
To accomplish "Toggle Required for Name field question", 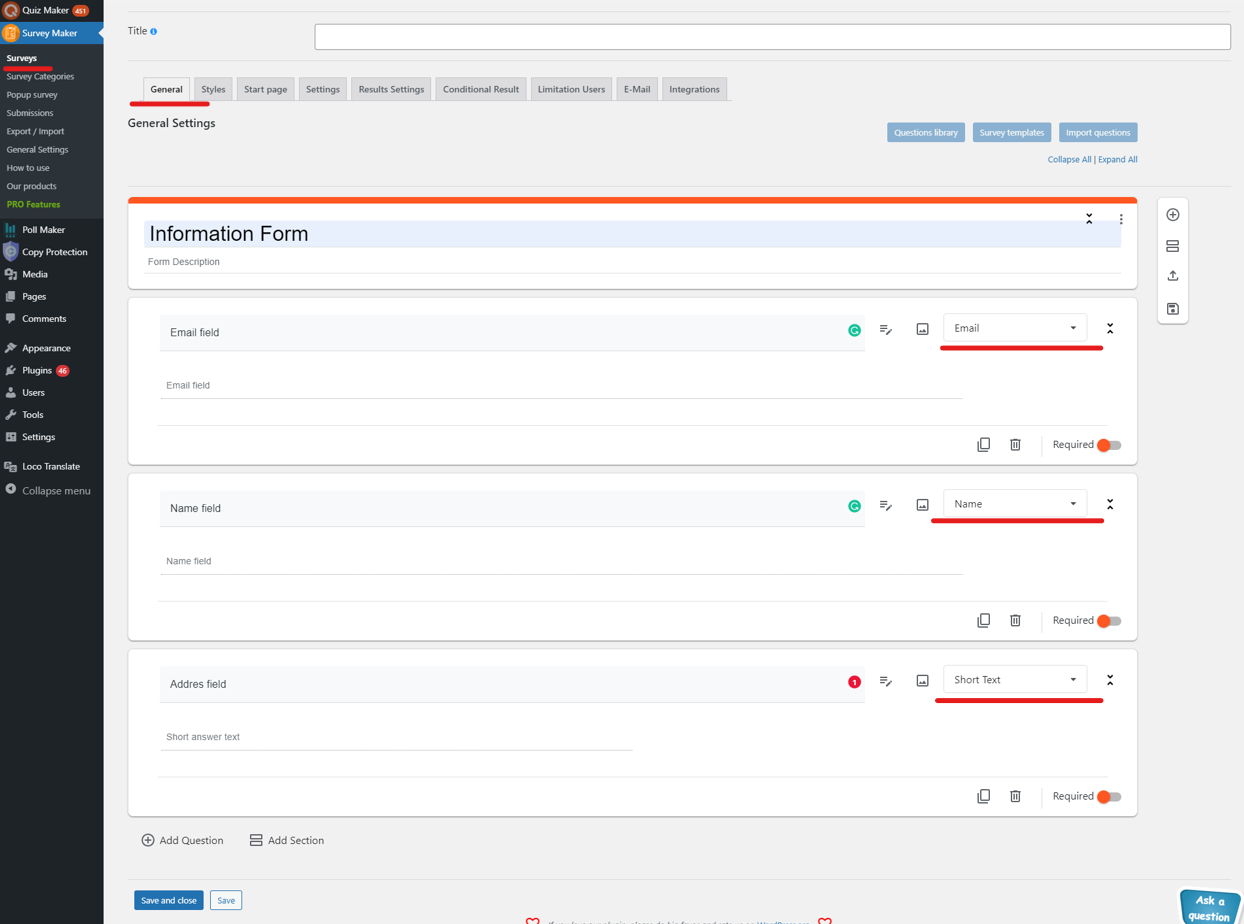I will (x=1109, y=621).
